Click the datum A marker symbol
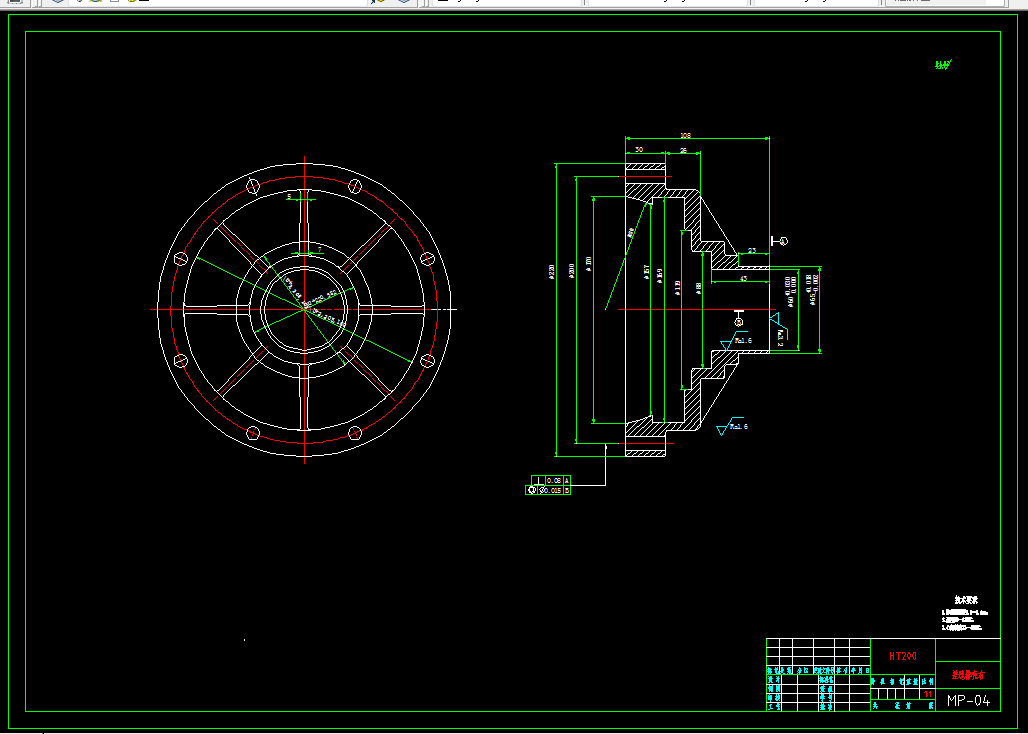The image size is (1028, 734). click(x=780, y=241)
